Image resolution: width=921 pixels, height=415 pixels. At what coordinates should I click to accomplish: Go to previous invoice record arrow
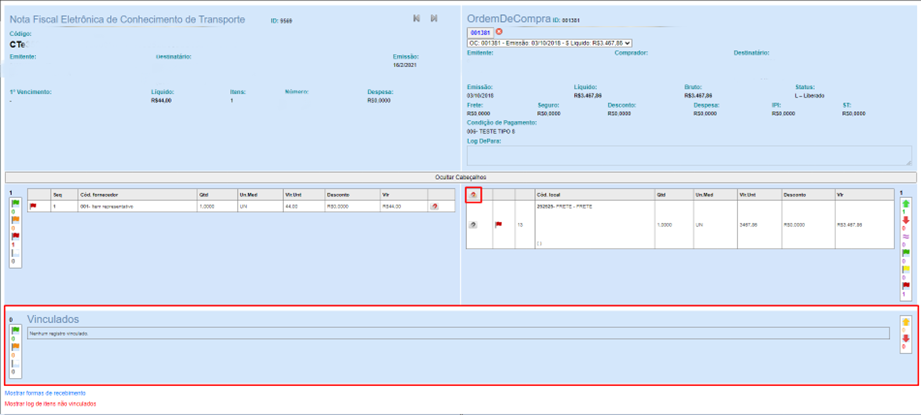pos(417,19)
